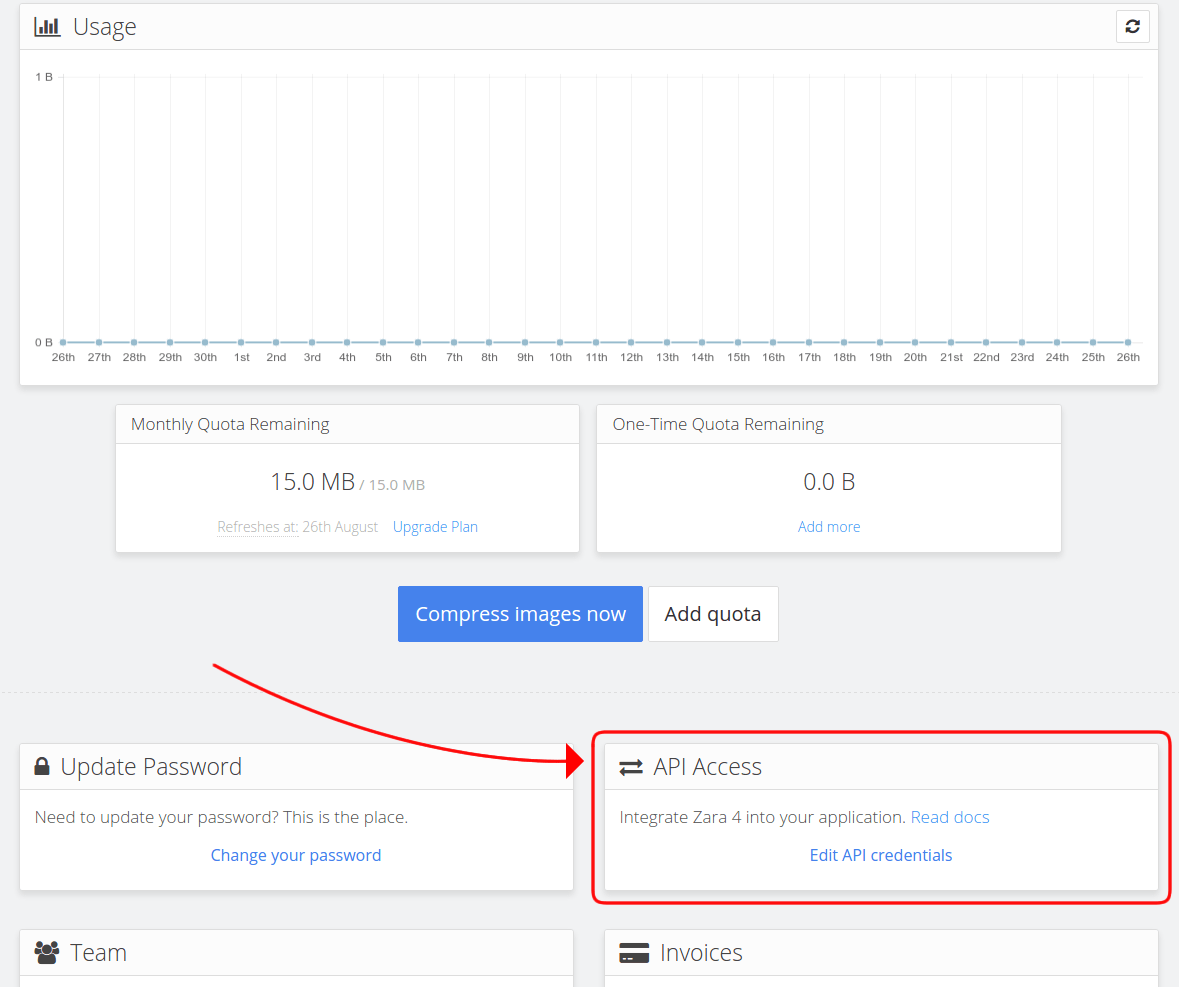Screen dimensions: 1179x987
Task: Click the 0 B axis label
Action: click(x=44, y=342)
